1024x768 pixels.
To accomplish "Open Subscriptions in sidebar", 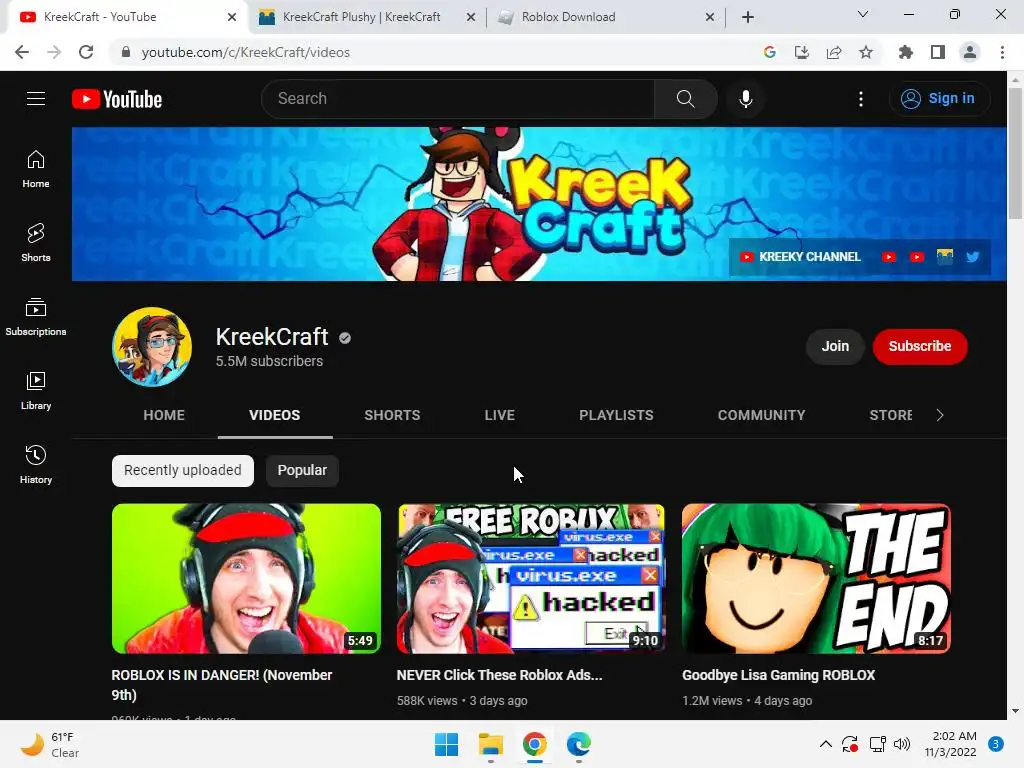I will click(x=36, y=317).
